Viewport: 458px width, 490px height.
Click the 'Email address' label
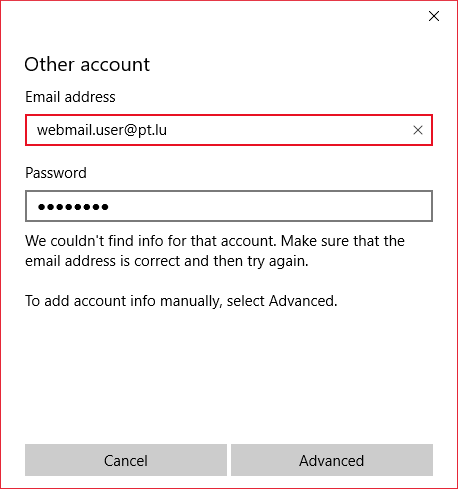[x=70, y=97]
